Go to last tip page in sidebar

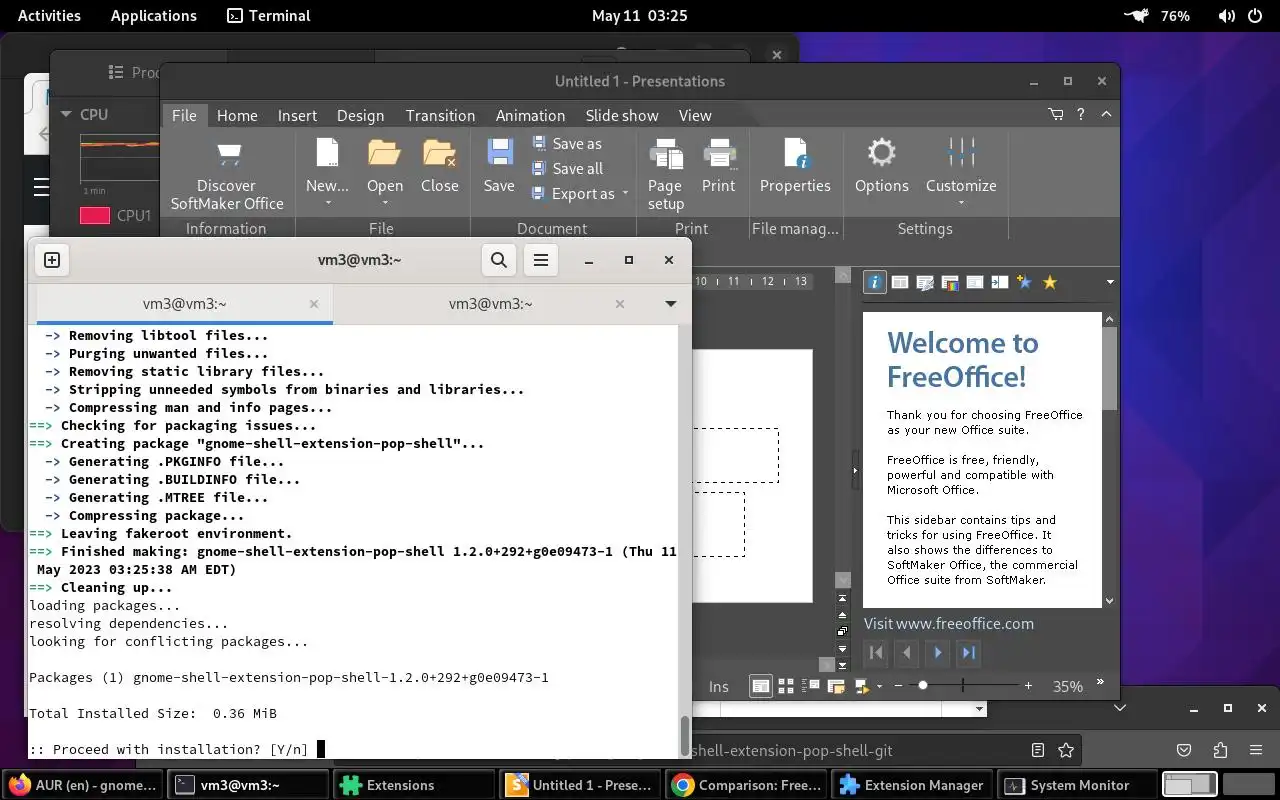click(968, 653)
